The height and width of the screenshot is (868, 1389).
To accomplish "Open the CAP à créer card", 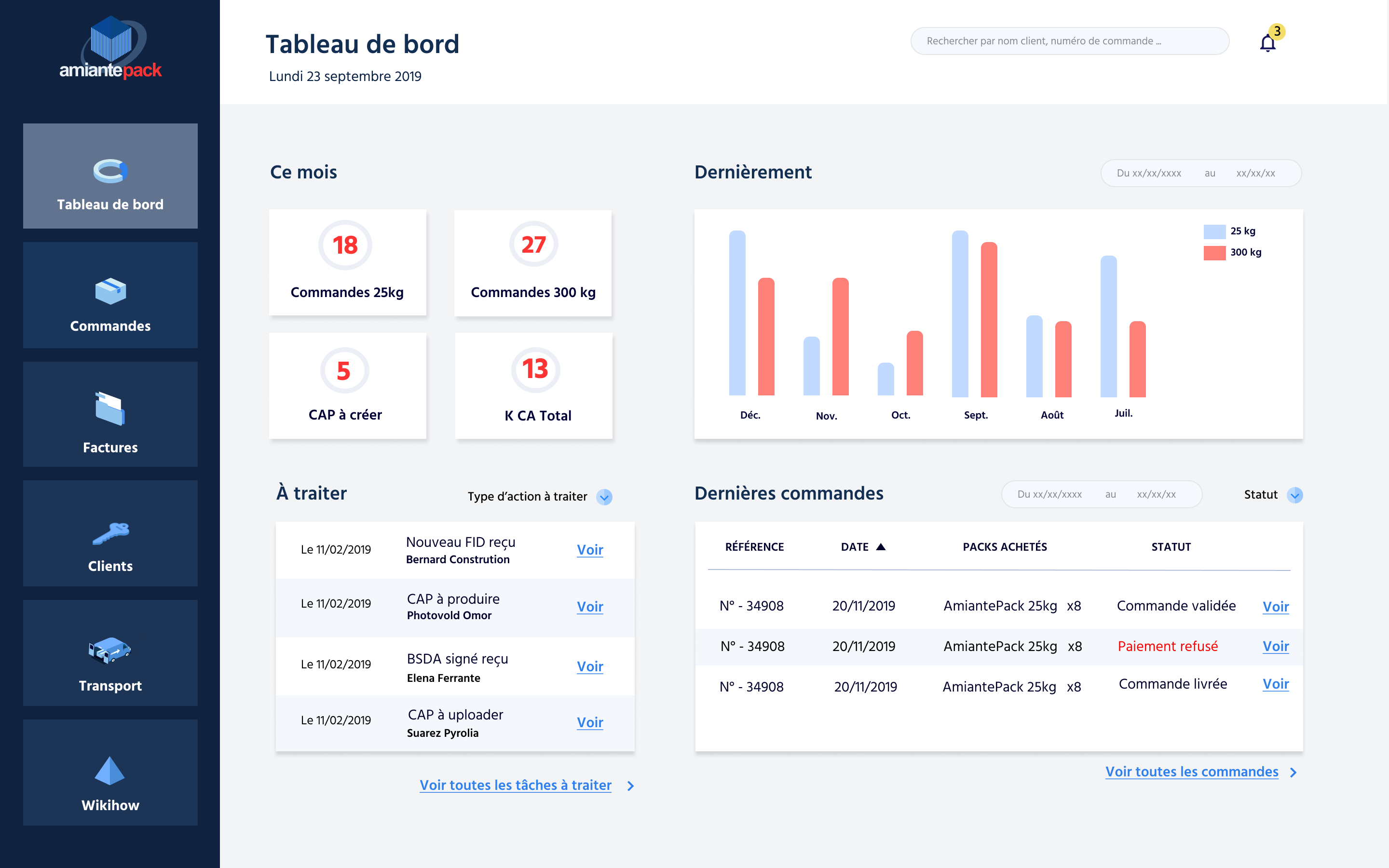I will click(x=348, y=386).
